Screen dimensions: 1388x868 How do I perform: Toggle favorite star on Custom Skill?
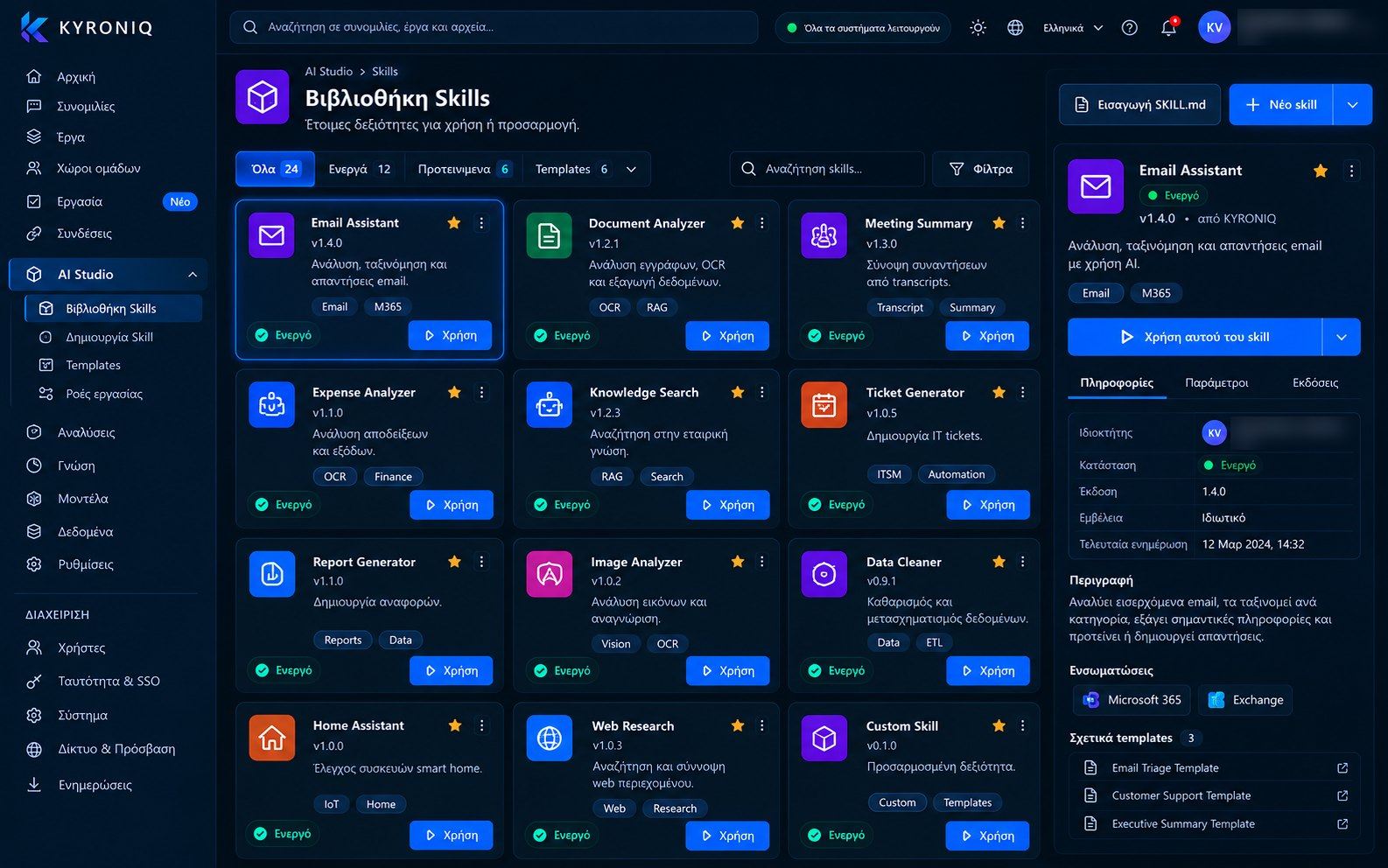click(999, 725)
